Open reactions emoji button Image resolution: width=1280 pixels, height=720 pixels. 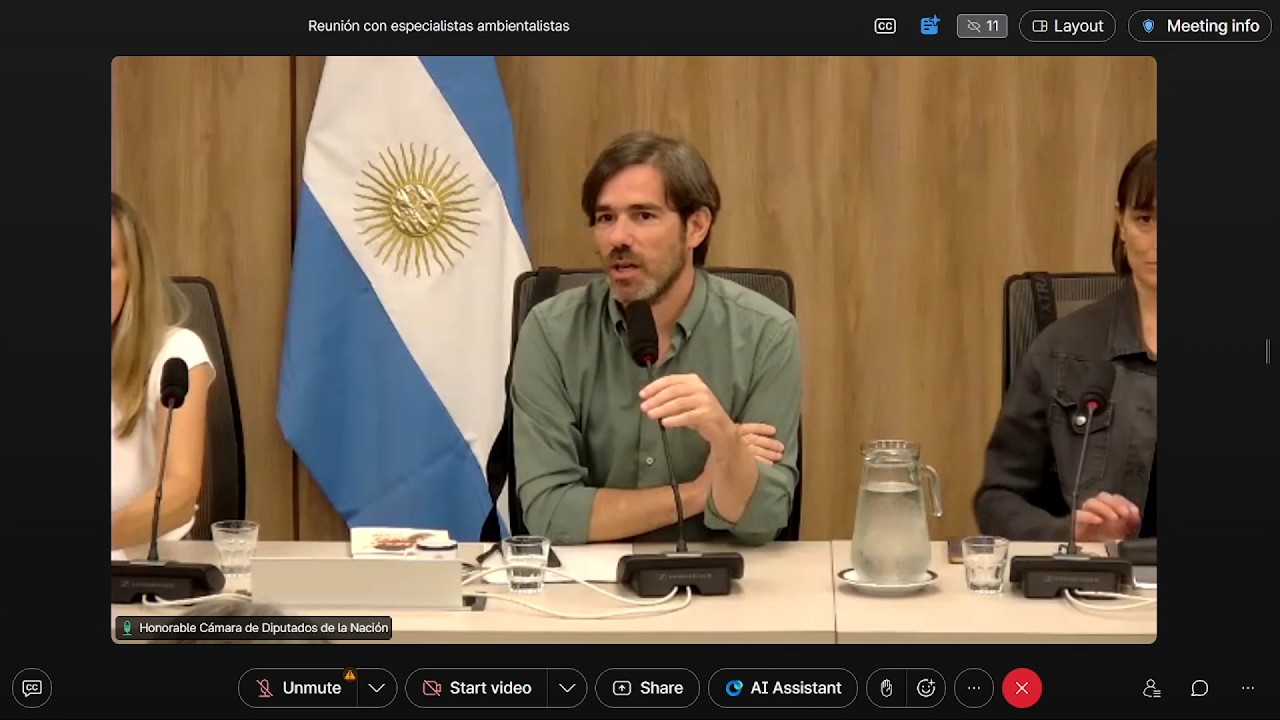coord(926,688)
